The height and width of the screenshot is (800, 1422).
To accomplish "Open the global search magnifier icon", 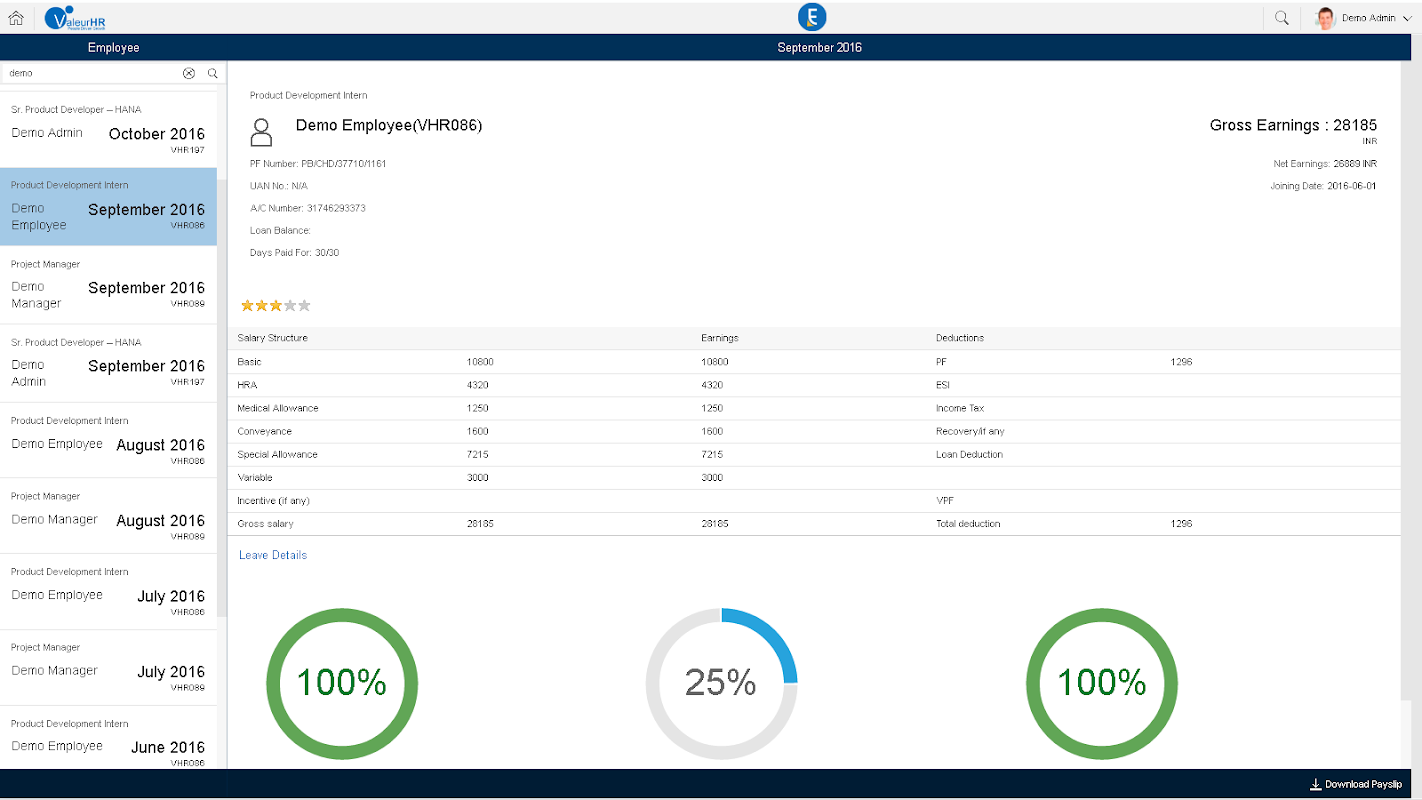I will 1281,17.
